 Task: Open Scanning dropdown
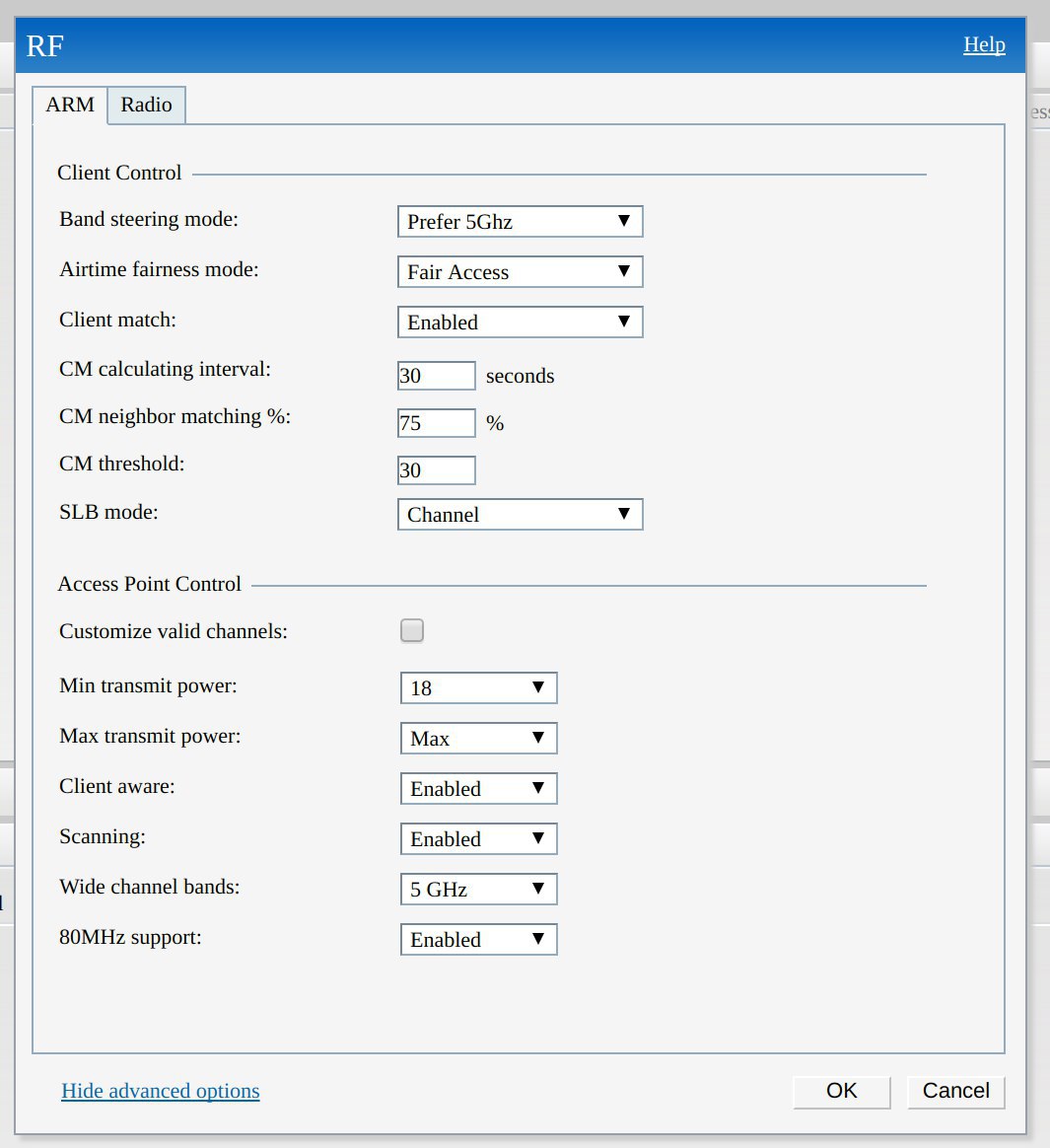coord(478,839)
